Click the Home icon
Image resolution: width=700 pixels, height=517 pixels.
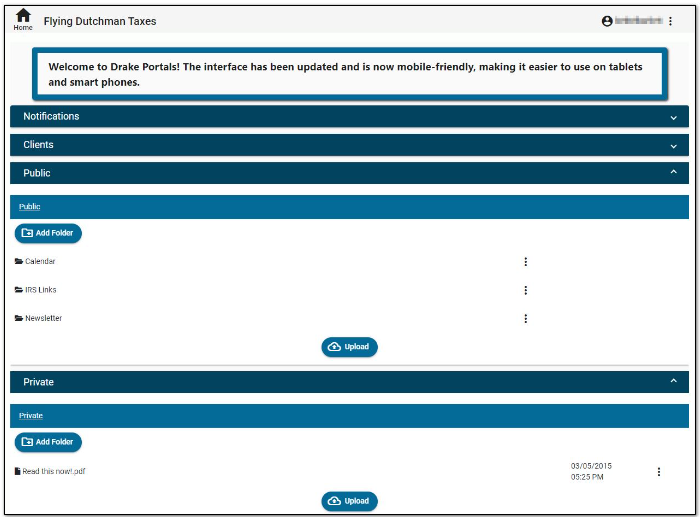23,17
